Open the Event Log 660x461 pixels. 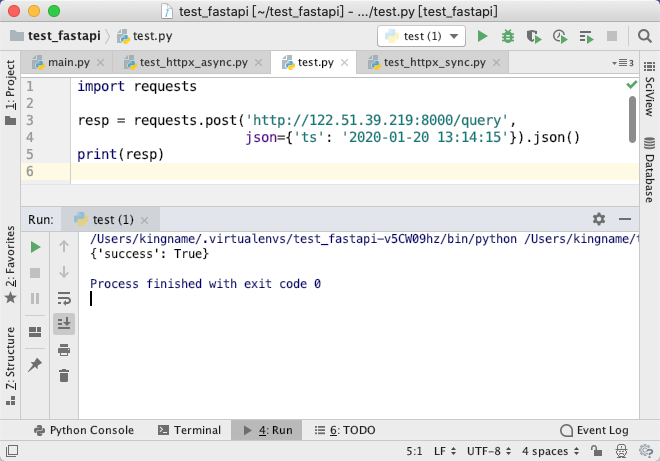click(594, 430)
